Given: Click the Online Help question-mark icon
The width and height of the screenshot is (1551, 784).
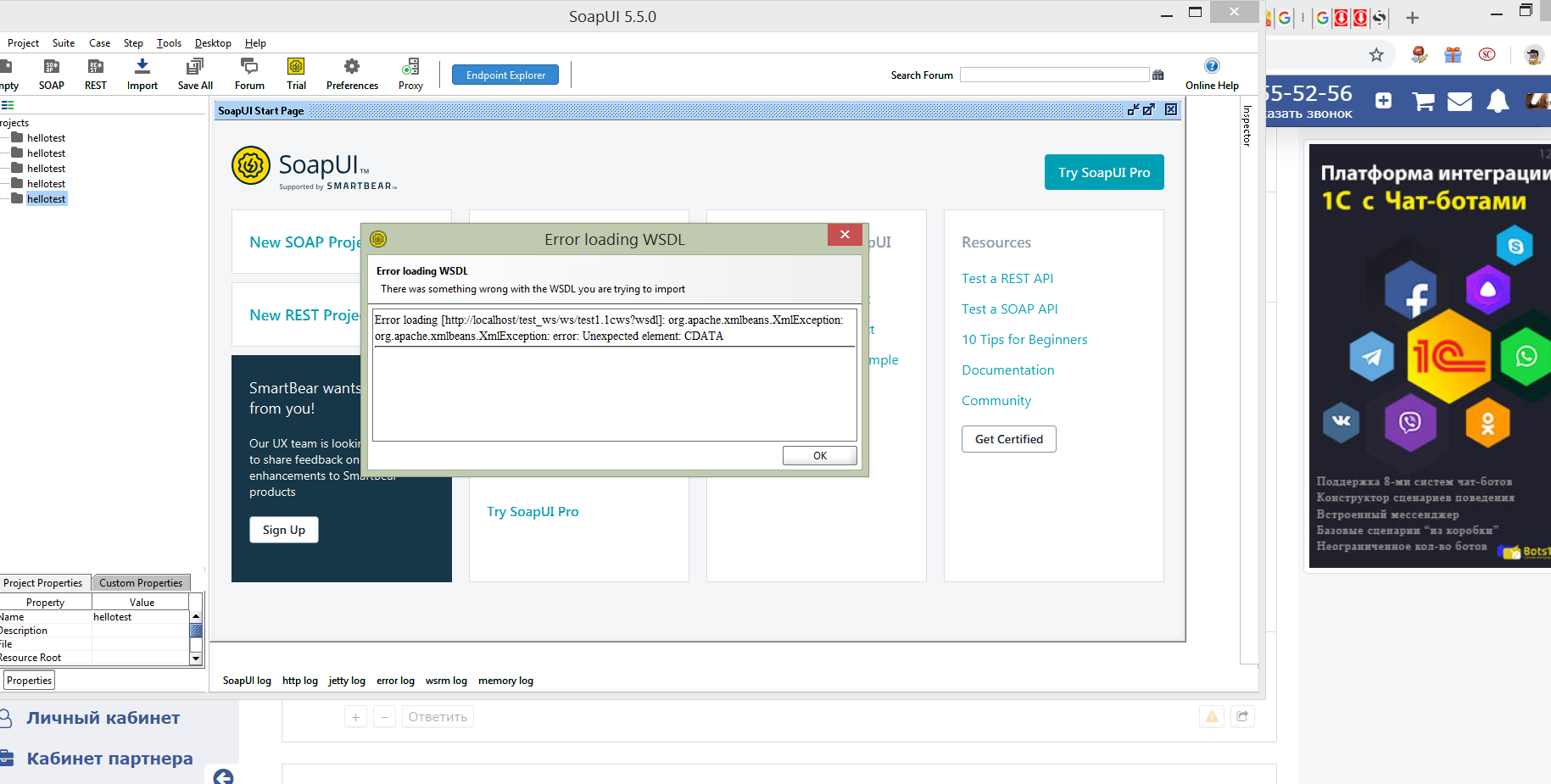Looking at the screenshot, I should click(1212, 66).
